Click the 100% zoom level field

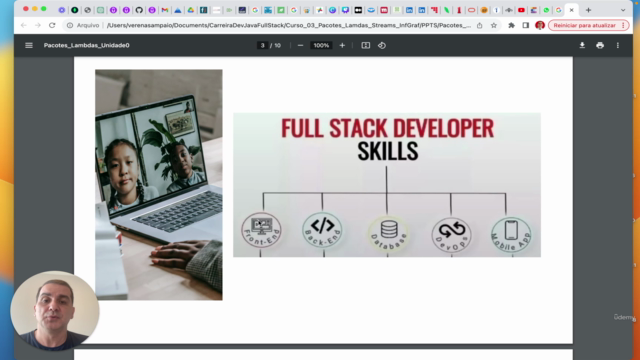pos(321,45)
